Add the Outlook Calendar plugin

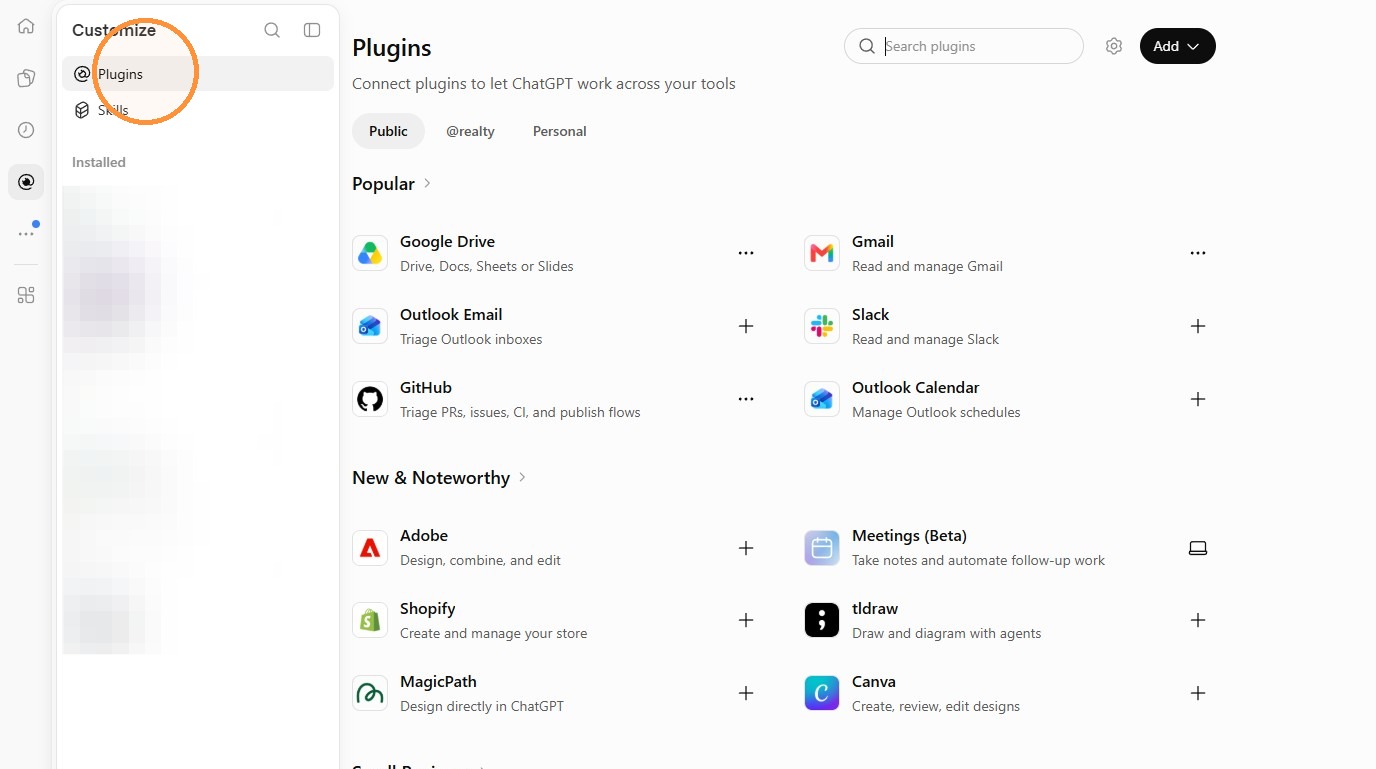coord(1198,399)
